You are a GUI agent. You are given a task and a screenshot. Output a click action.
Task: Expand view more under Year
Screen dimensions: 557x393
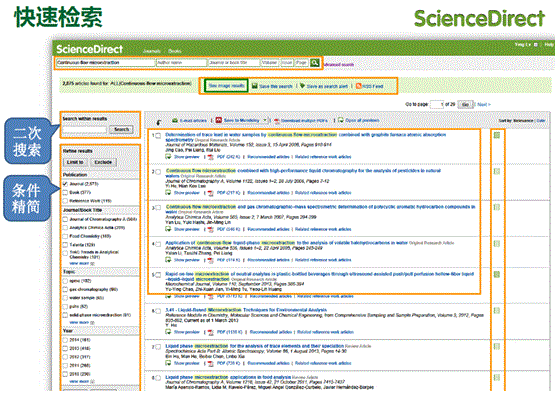(x=82, y=382)
